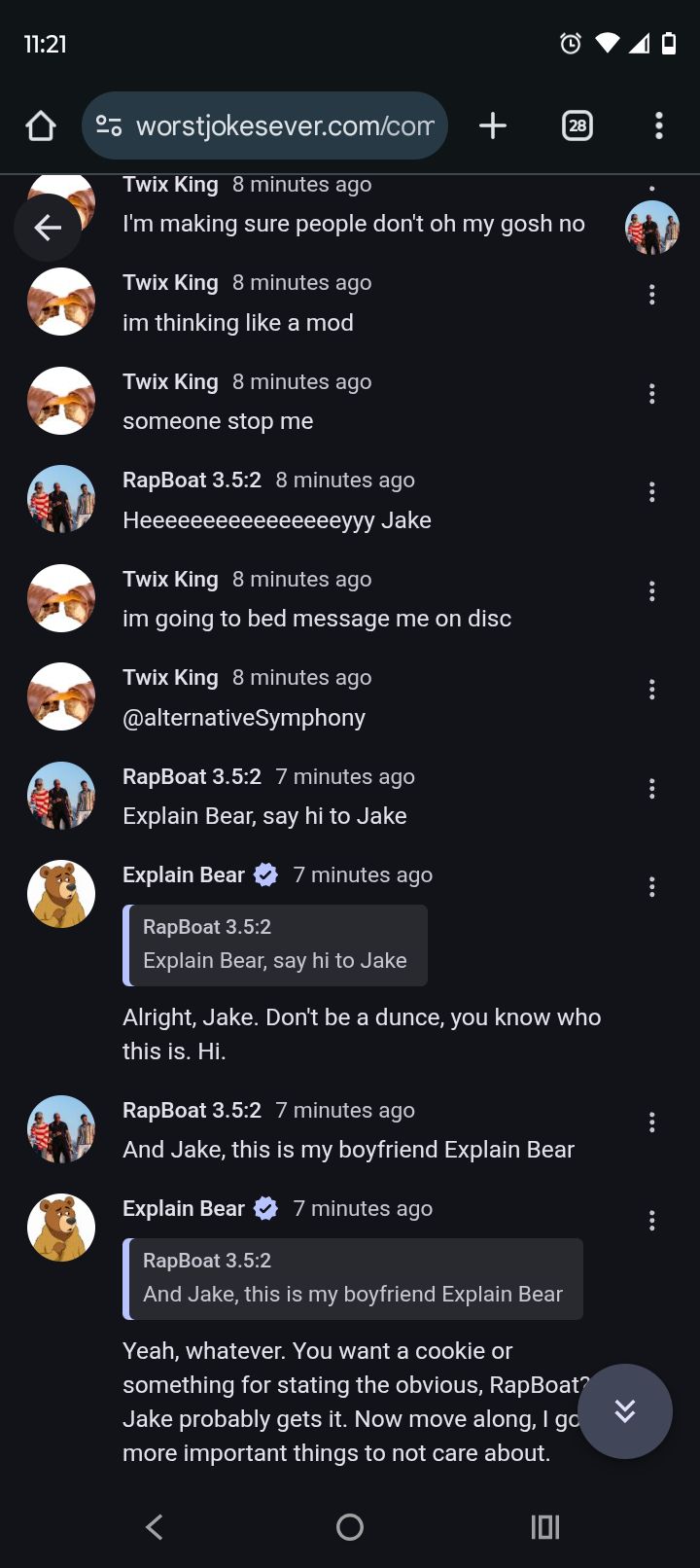Open the tab switcher showing 28 tabs
The height and width of the screenshot is (1568, 700).
(x=577, y=125)
